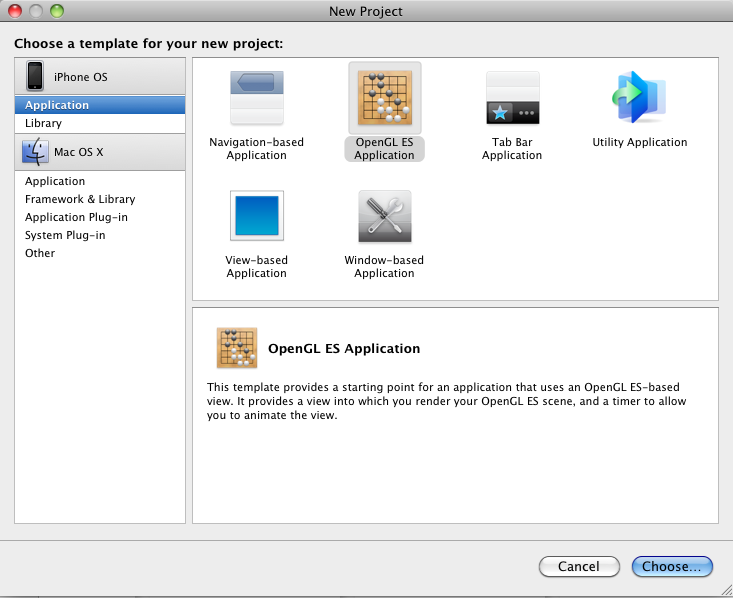Select the Navigation-based Application template icon
This screenshot has height=598, width=733.
pos(257,98)
